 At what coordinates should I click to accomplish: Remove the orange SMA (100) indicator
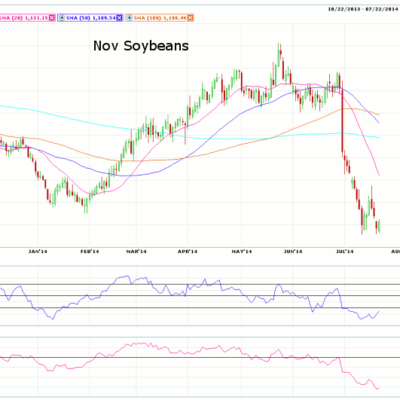click(190, 18)
